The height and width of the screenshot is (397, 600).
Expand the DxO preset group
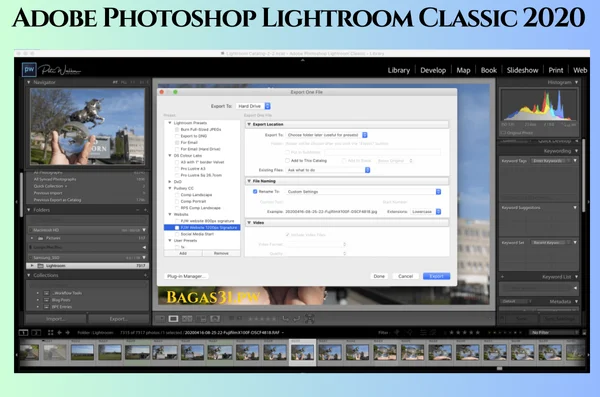(x=170, y=181)
